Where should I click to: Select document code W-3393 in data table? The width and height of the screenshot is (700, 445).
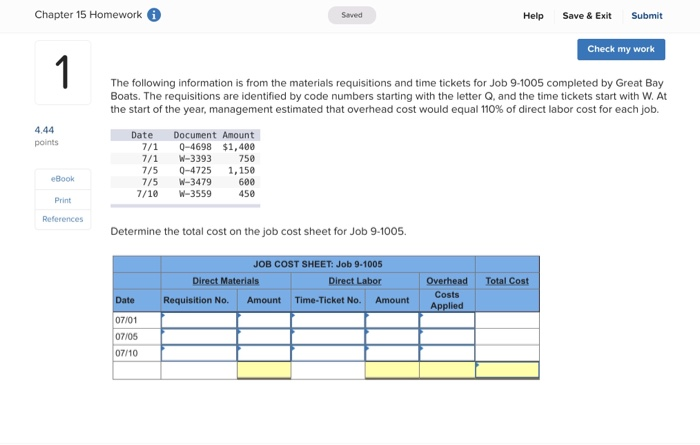195,158
